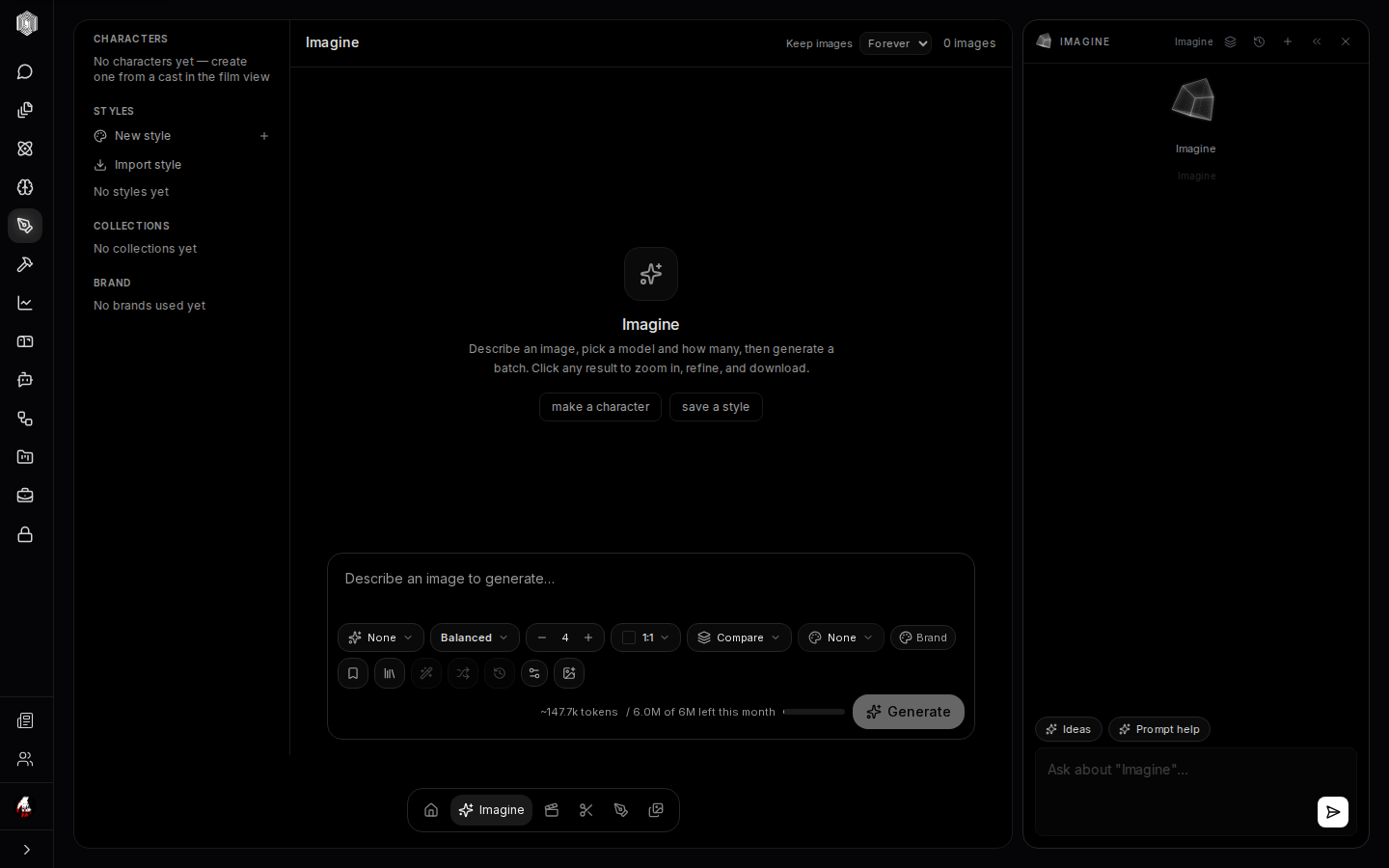Open the line chart analytics icon
Viewport: 1389px width, 868px height.
[25, 303]
